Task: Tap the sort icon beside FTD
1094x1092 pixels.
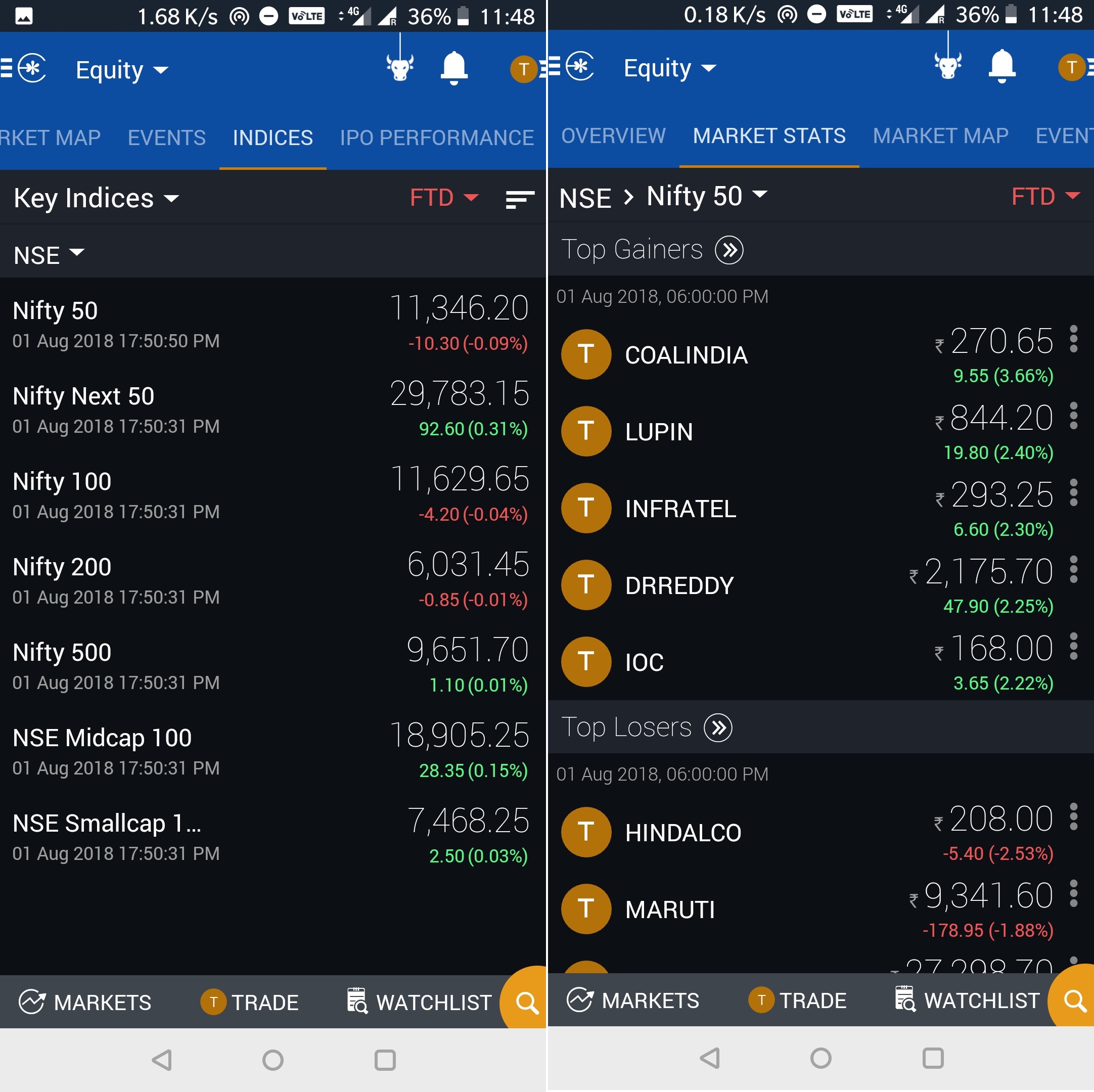Action: click(x=519, y=199)
